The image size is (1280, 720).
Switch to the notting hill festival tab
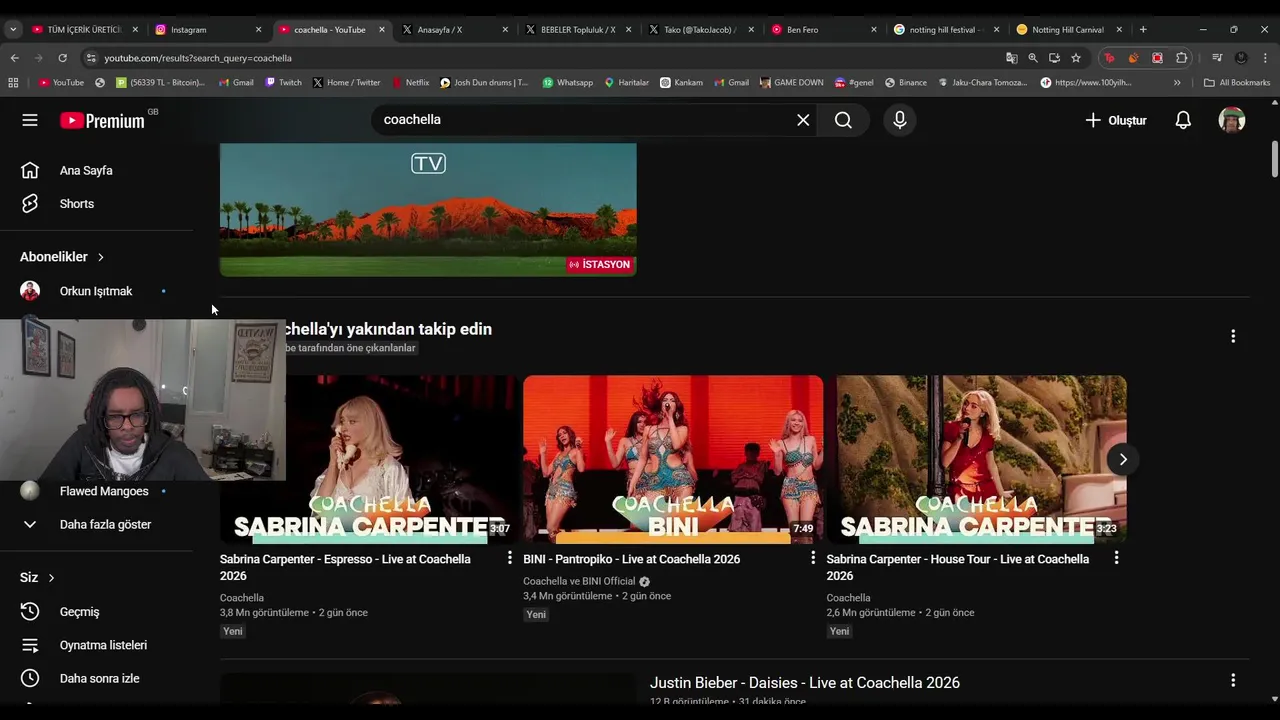(x=946, y=30)
